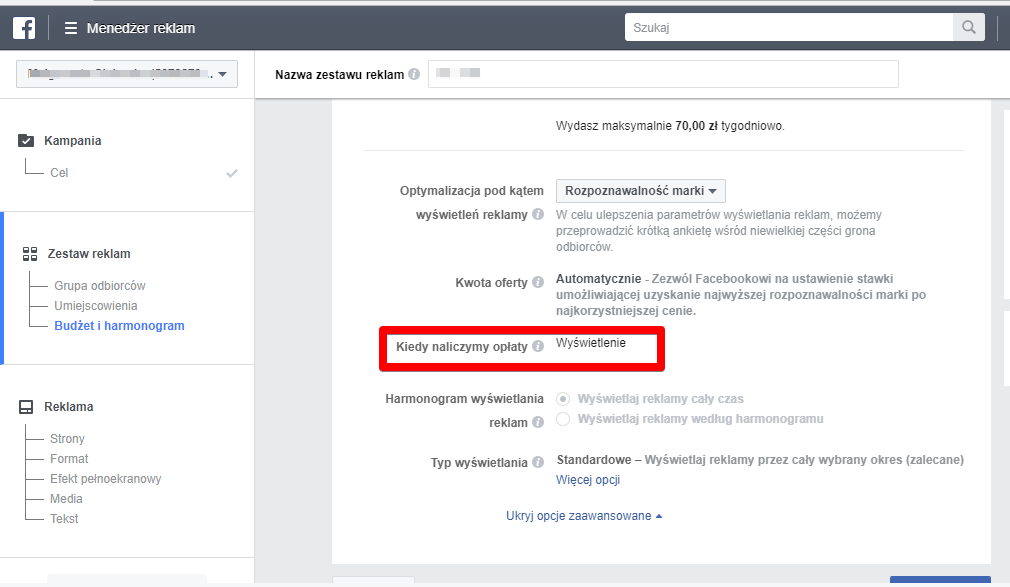The width and height of the screenshot is (1010, 587).
Task: Click the Więcej opcji link
Action: [587, 479]
